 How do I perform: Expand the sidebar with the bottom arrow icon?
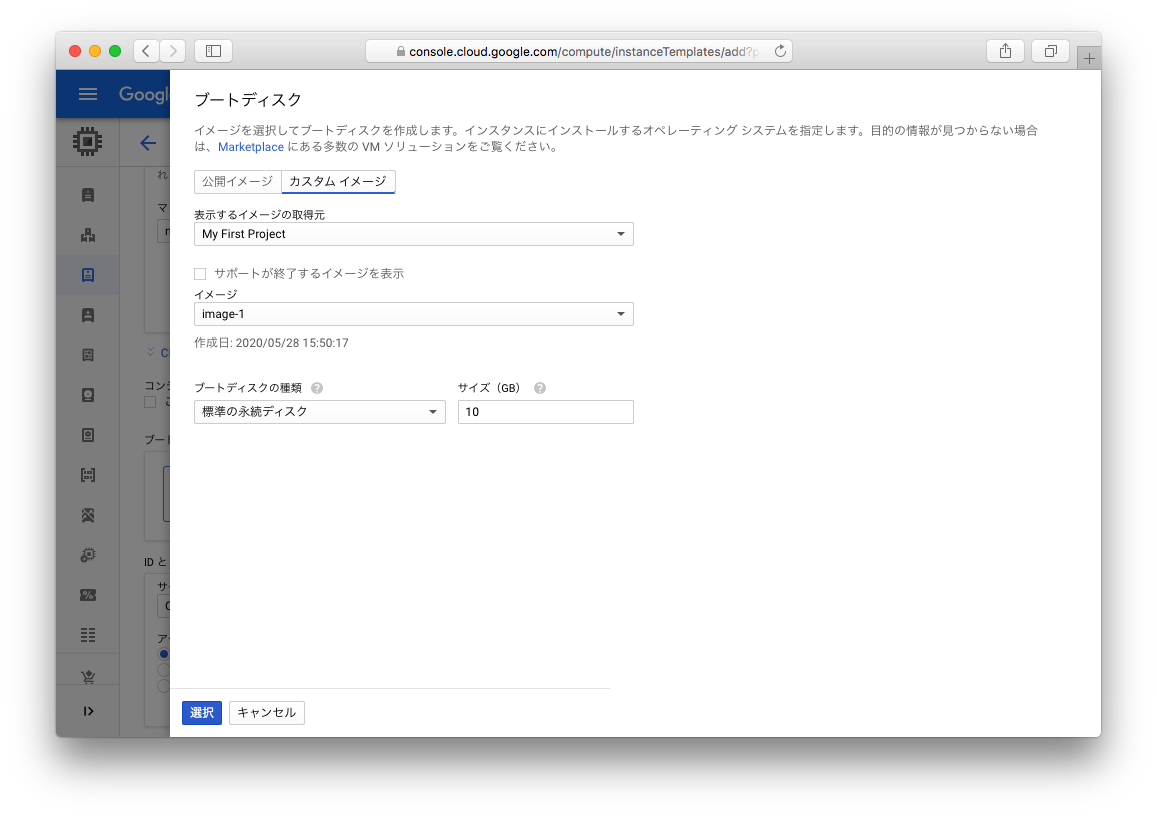click(88, 711)
